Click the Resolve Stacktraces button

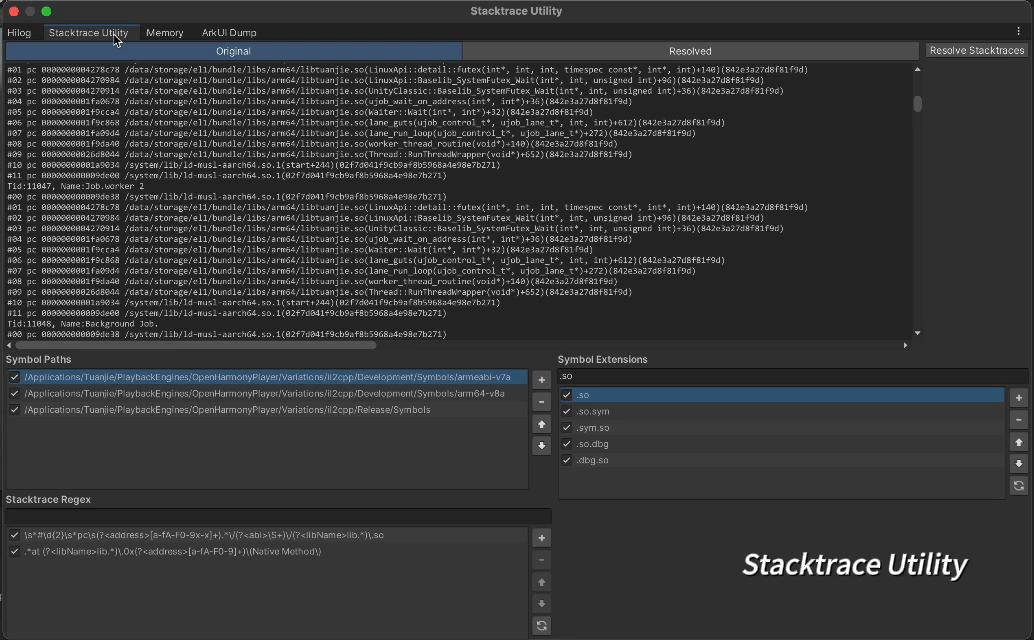pyautogui.click(x=975, y=50)
